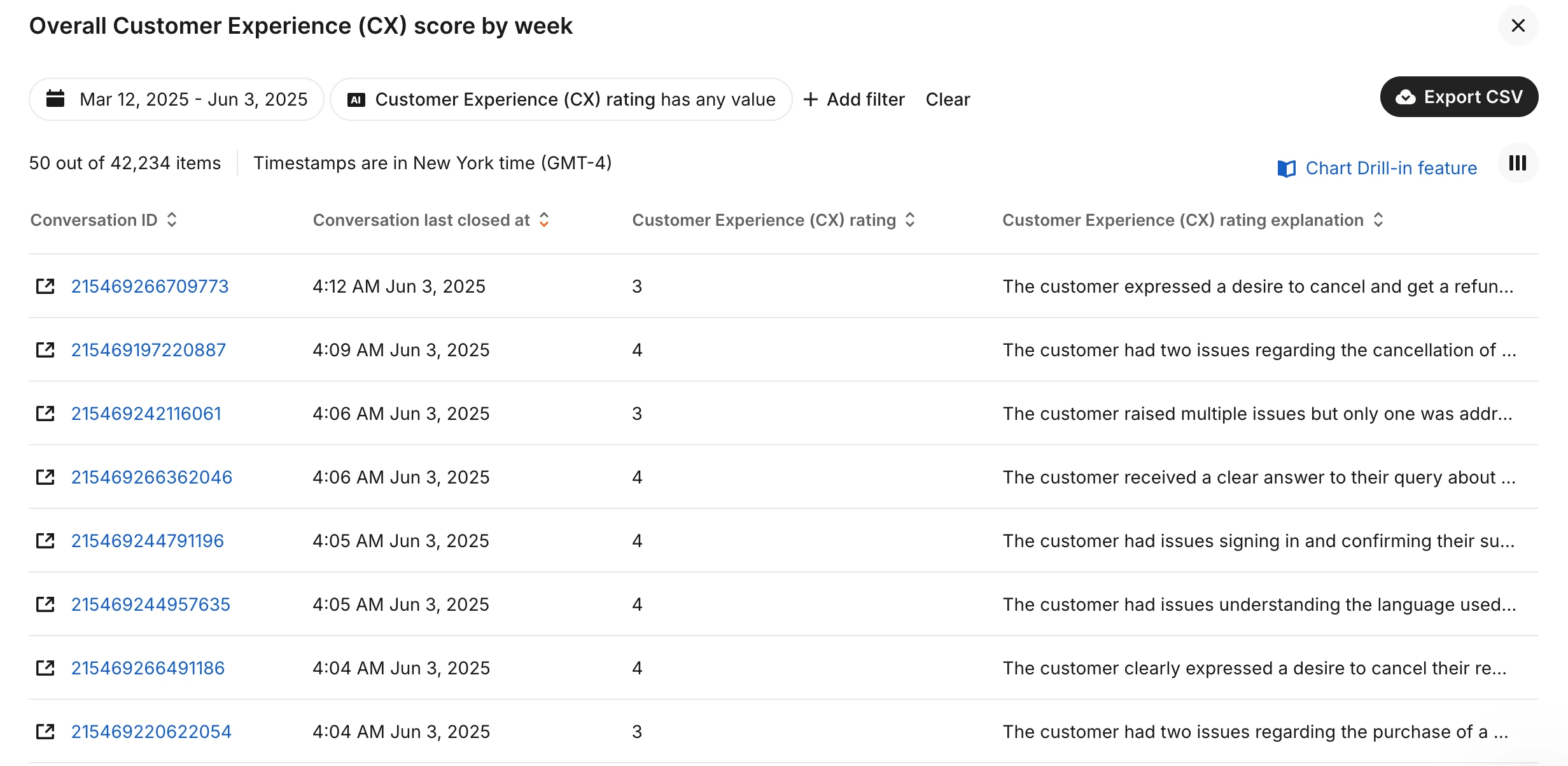Click Add filter

pyautogui.click(x=854, y=99)
